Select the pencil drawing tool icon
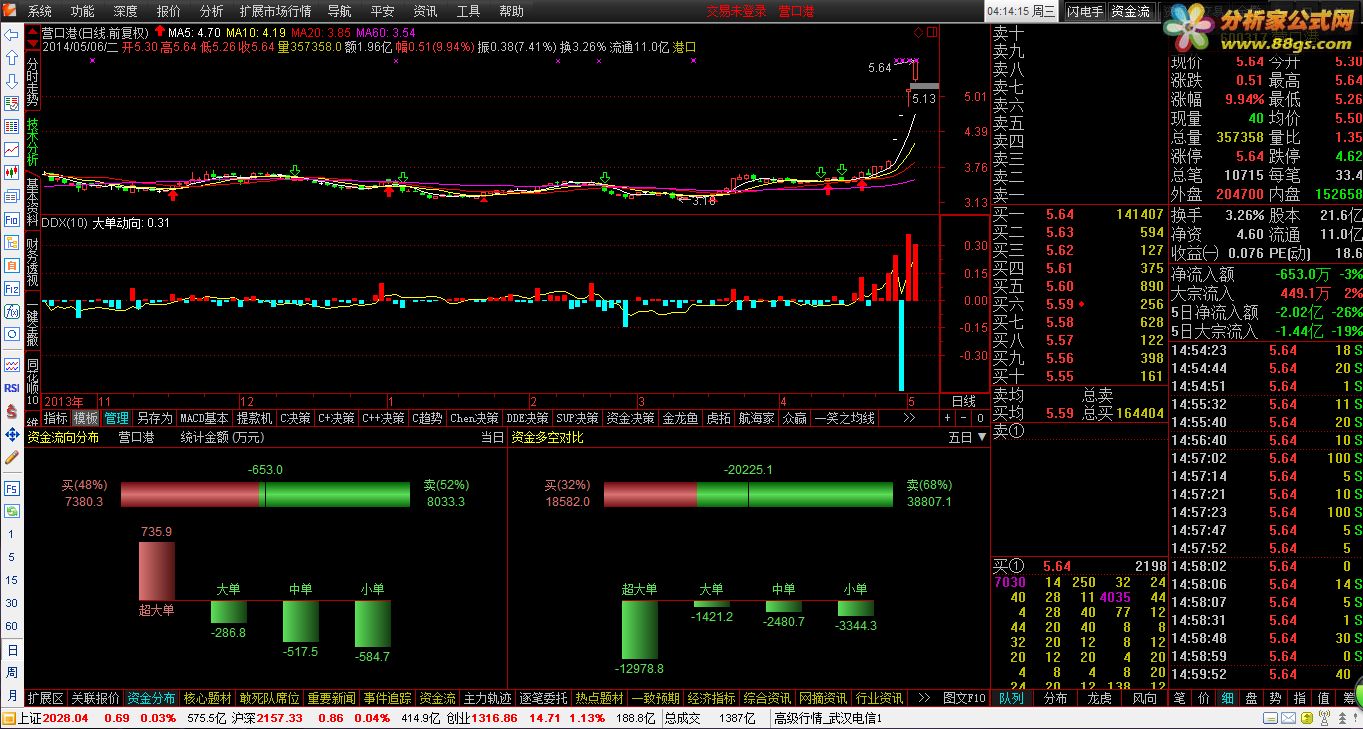 [11, 457]
